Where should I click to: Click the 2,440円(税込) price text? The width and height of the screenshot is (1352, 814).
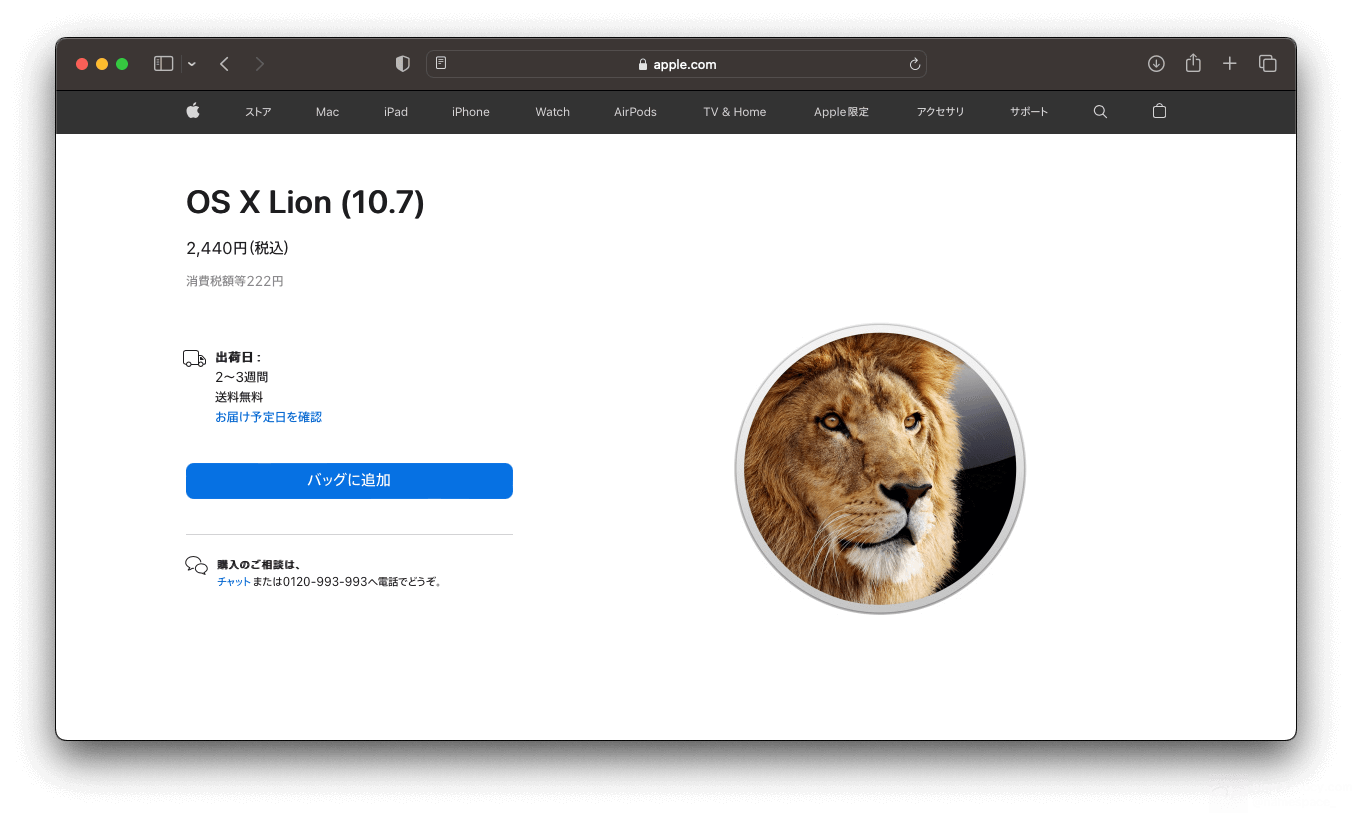[237, 248]
